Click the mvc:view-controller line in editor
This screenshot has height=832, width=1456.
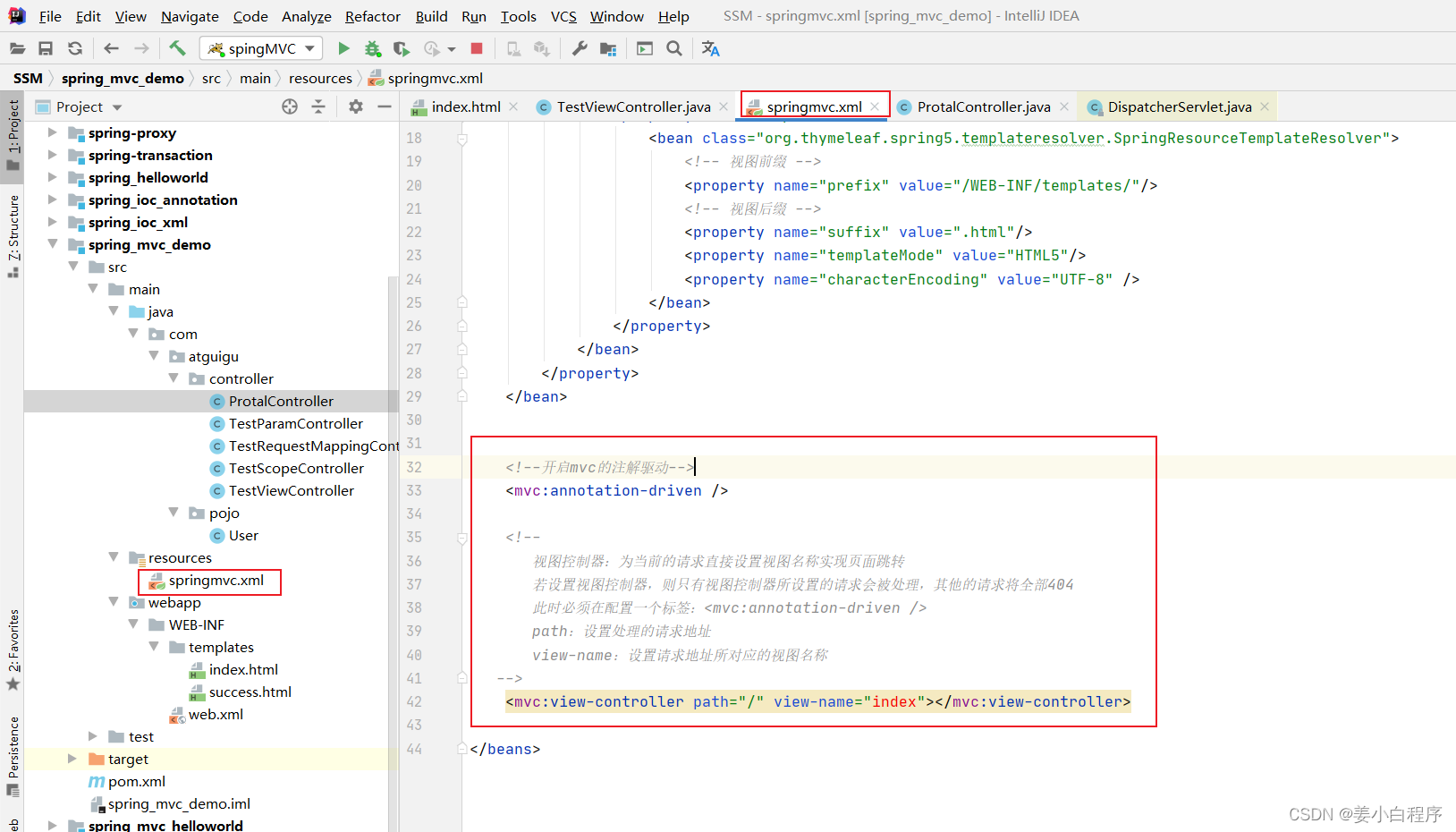(x=817, y=701)
